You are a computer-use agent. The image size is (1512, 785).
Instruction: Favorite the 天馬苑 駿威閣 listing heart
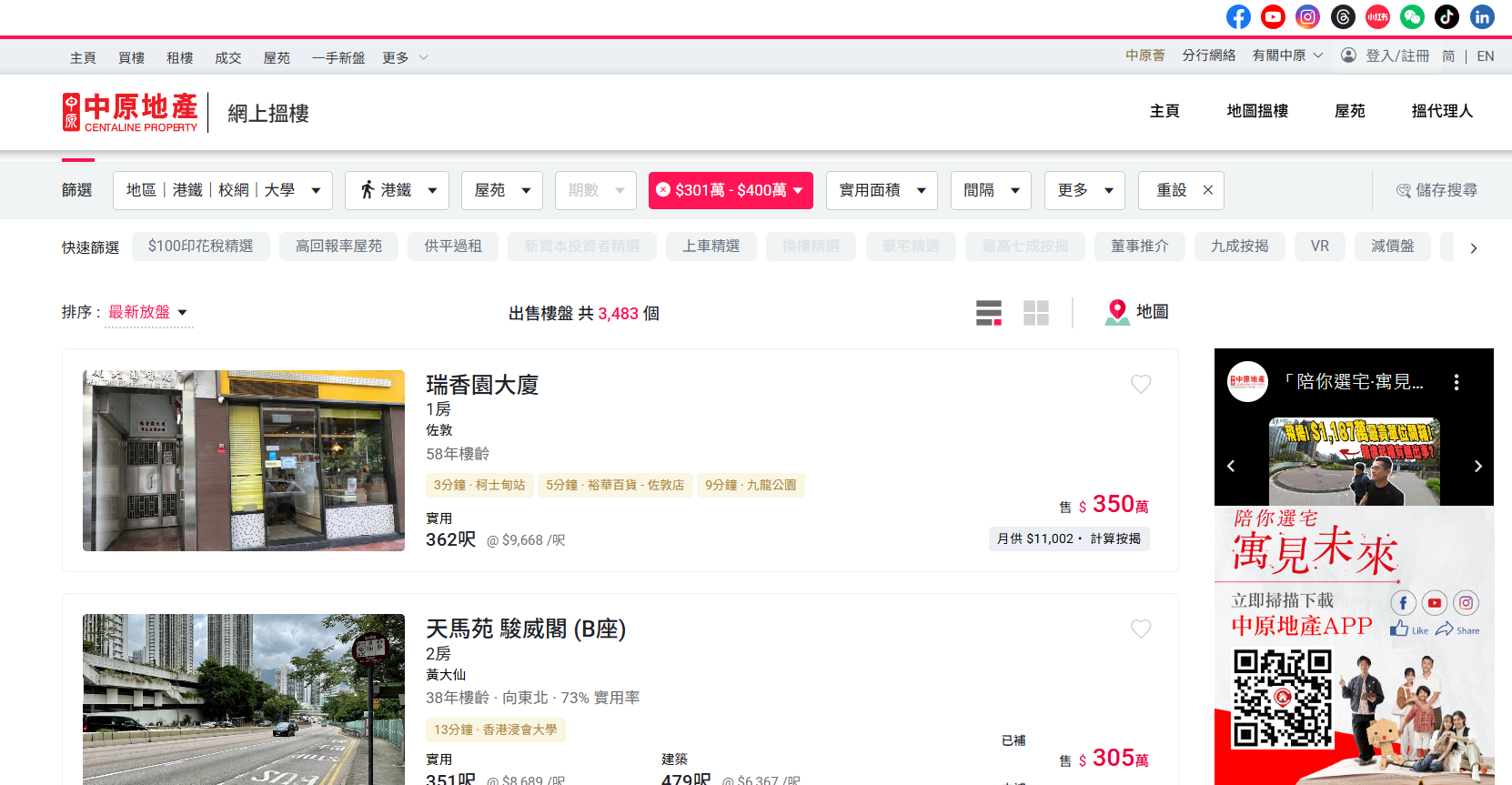(1141, 629)
